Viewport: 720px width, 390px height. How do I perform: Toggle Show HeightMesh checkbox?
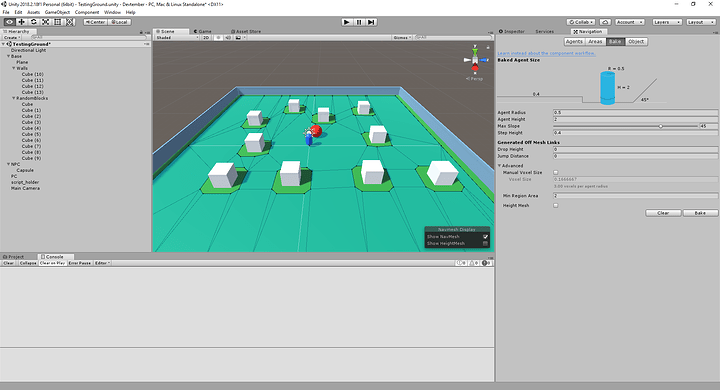click(x=485, y=243)
